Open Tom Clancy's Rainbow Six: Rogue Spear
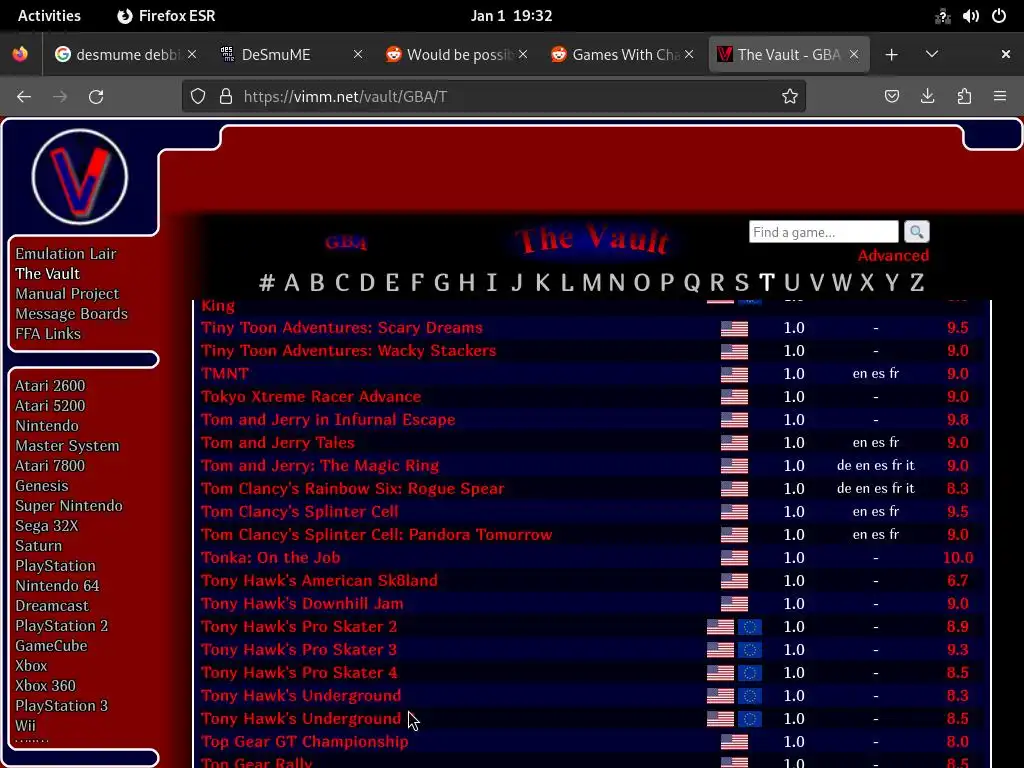The height and width of the screenshot is (768, 1024). tap(353, 488)
